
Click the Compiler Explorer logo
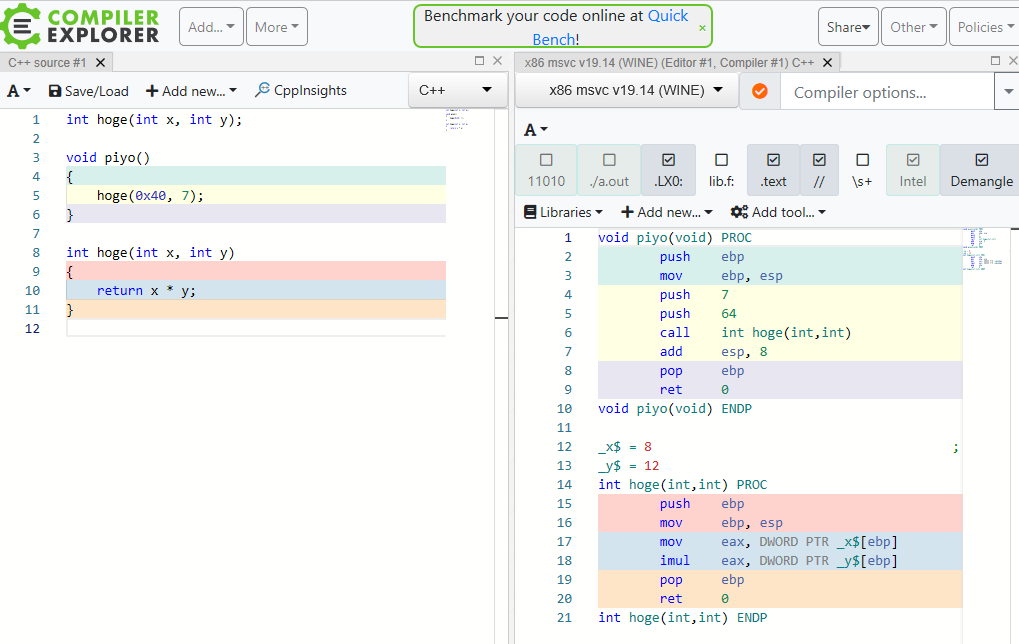pos(82,26)
